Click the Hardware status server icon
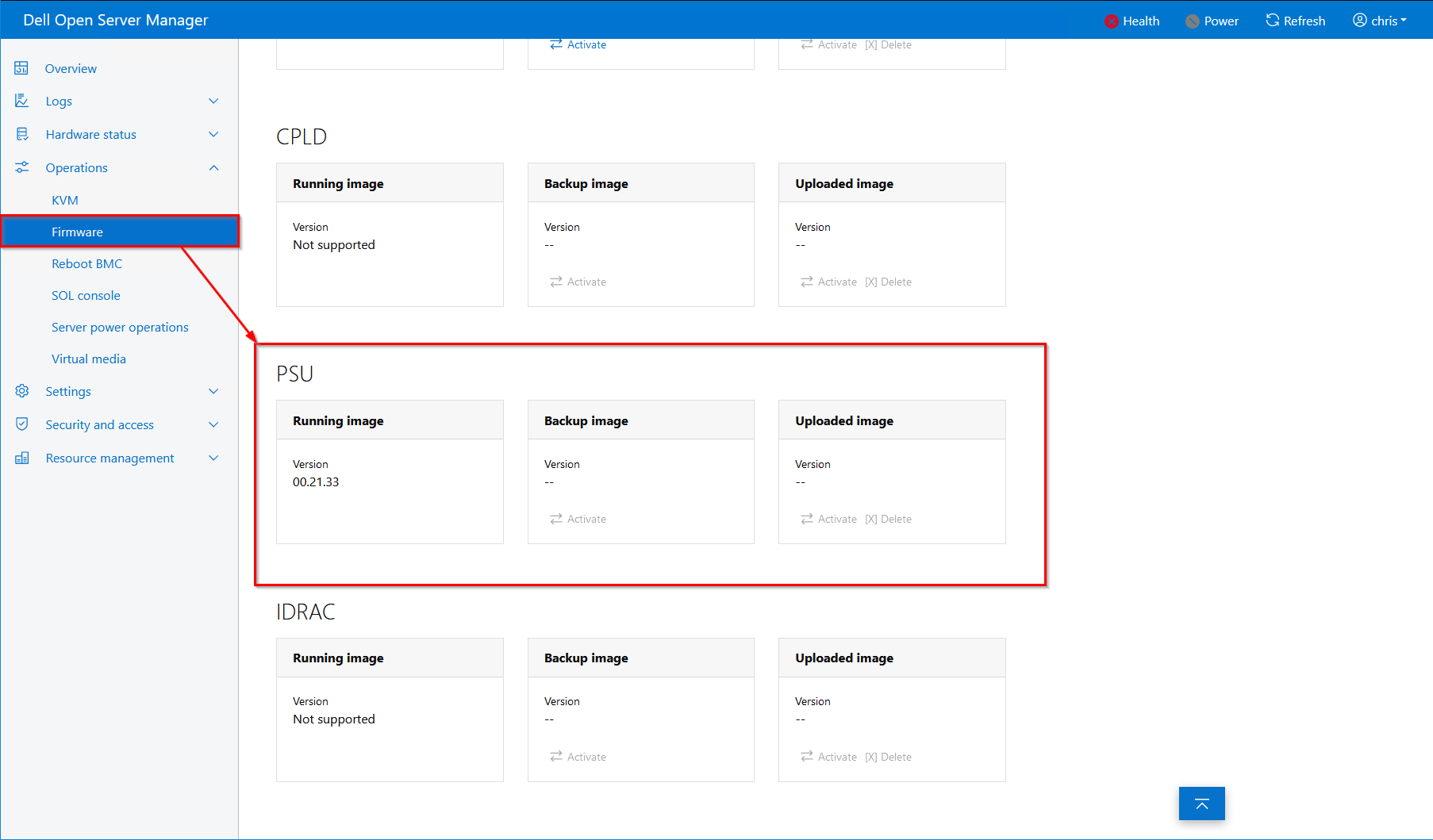This screenshot has height=840, width=1433. click(21, 134)
